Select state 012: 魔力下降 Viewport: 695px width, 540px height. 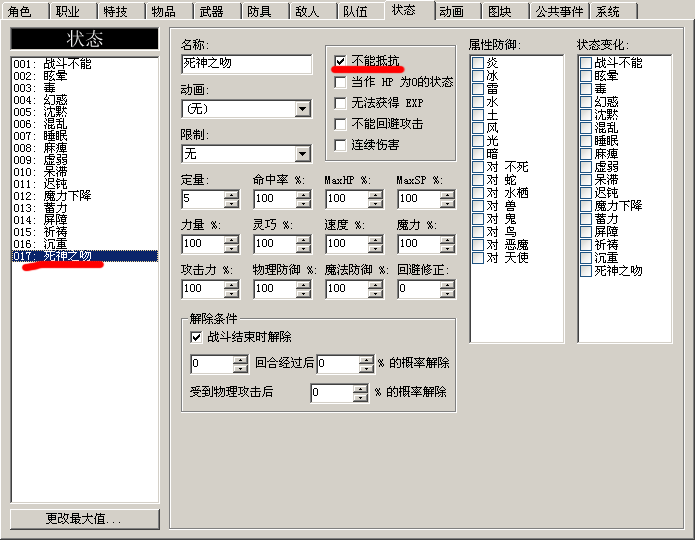85,196
